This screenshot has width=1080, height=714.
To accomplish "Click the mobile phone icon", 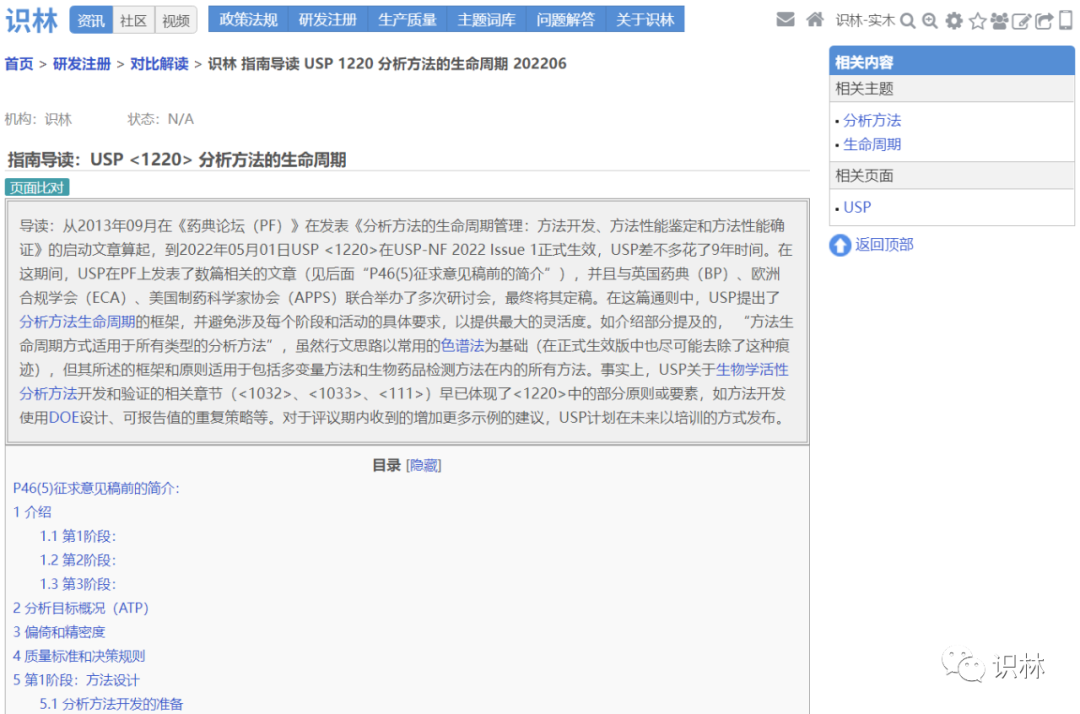I will point(1066,21).
